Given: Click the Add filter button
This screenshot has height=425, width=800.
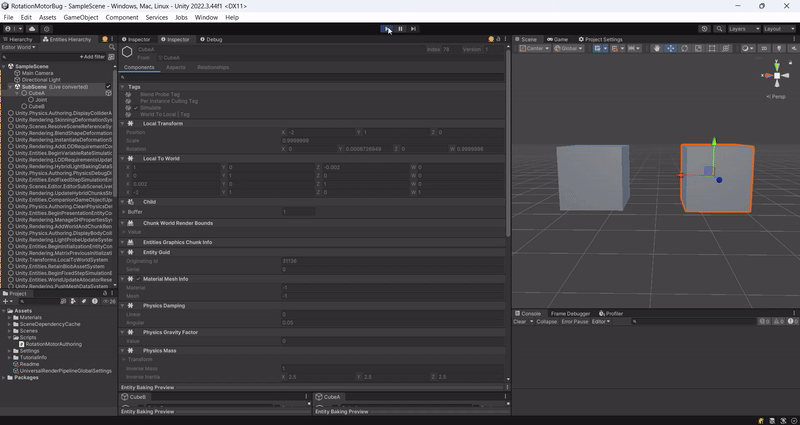Looking at the screenshot, I should point(93,57).
